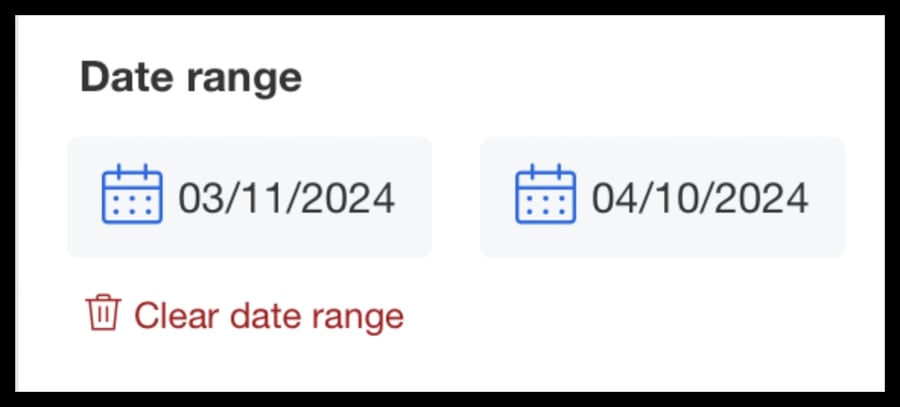Image resolution: width=900 pixels, height=407 pixels.
Task: Click the Date range heading
Action: [x=190, y=77]
